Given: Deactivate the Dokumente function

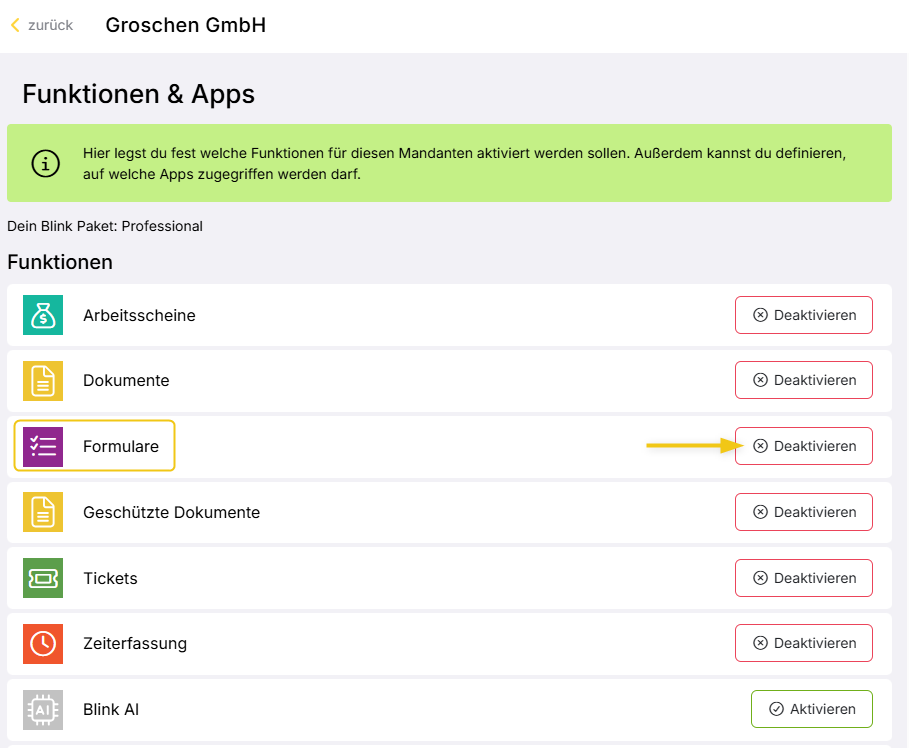Looking at the screenshot, I should [x=803, y=380].
